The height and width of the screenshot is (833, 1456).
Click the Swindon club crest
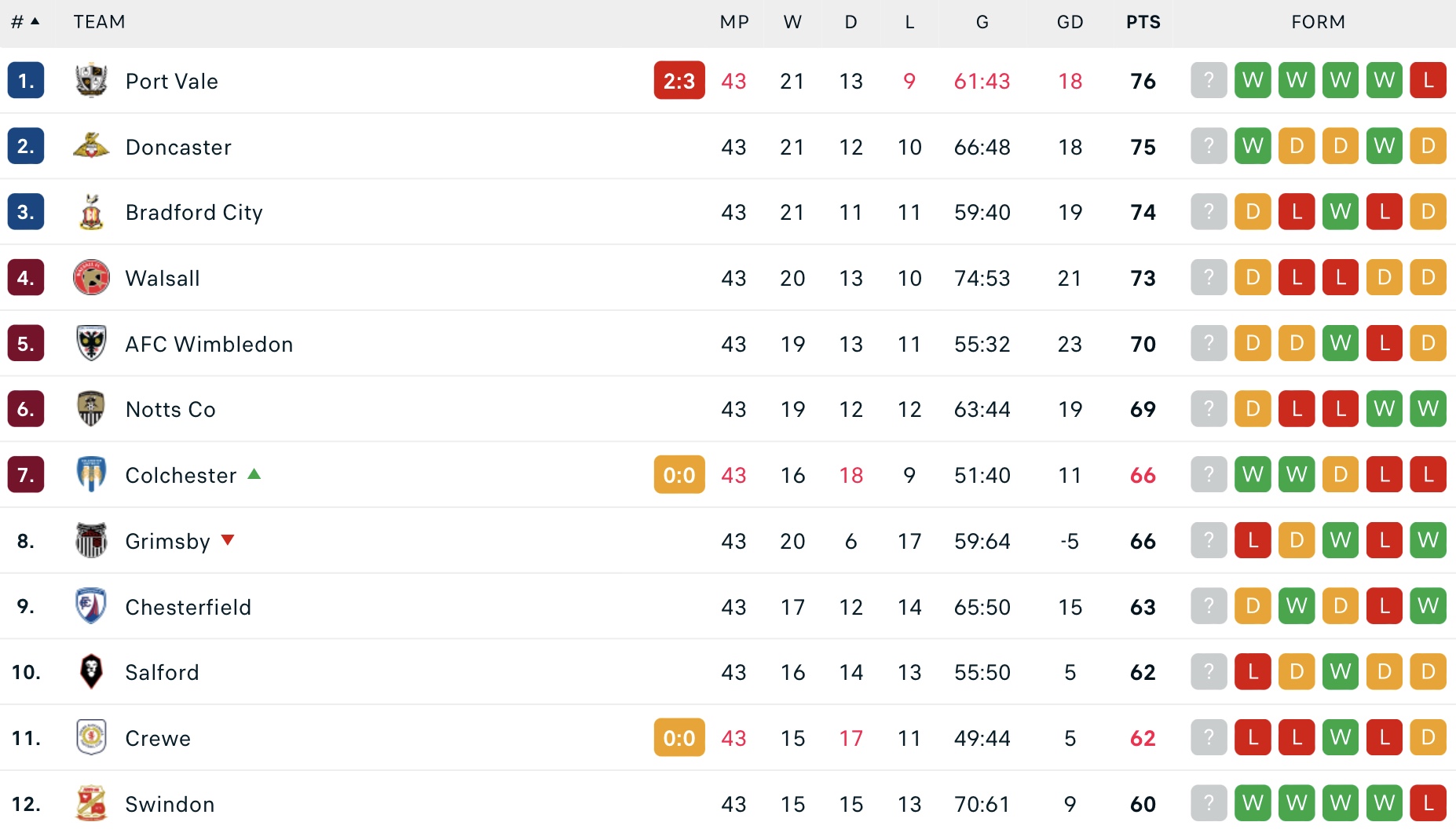(91, 803)
